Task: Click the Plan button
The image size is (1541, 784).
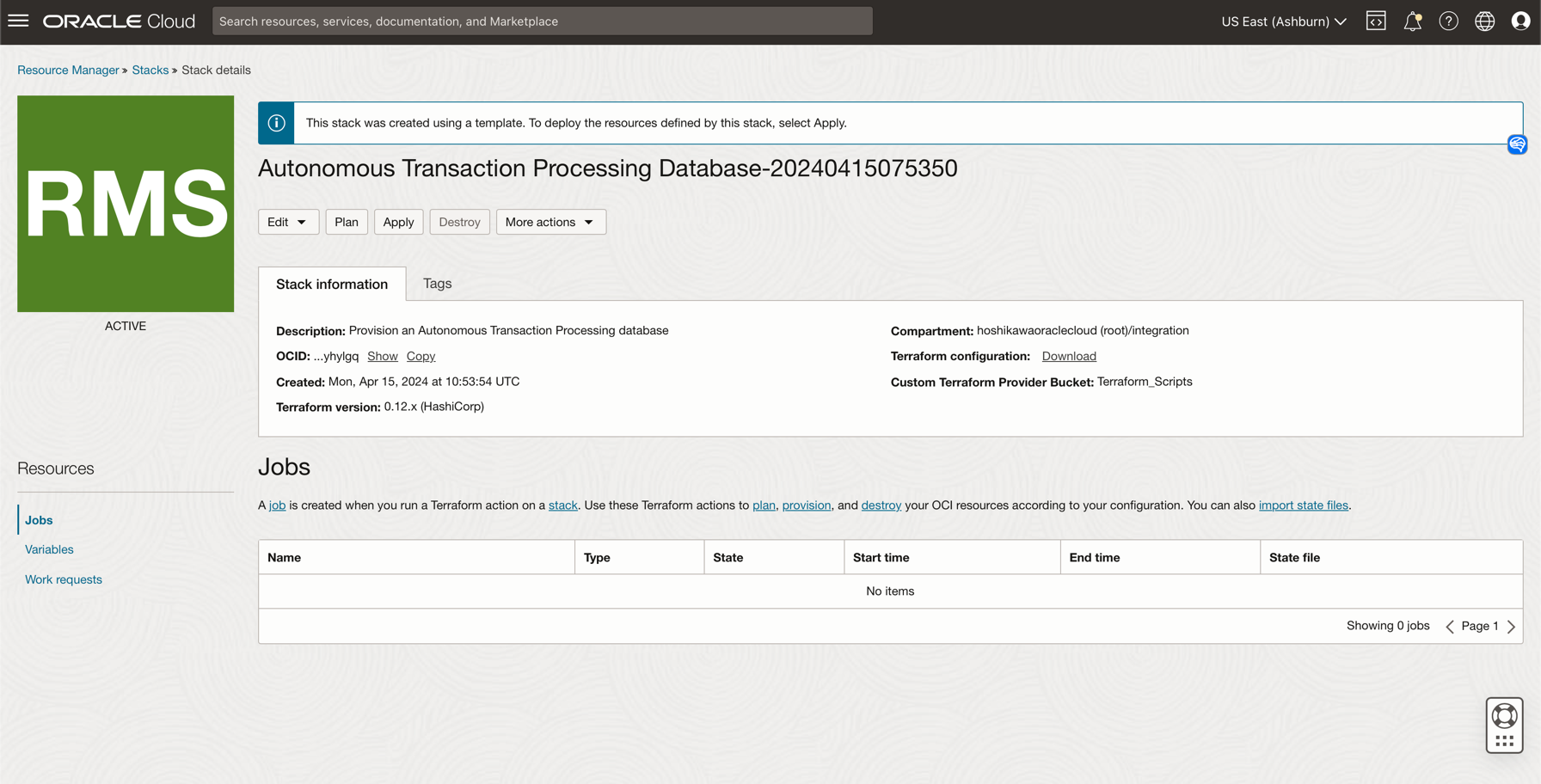Action: tap(347, 222)
